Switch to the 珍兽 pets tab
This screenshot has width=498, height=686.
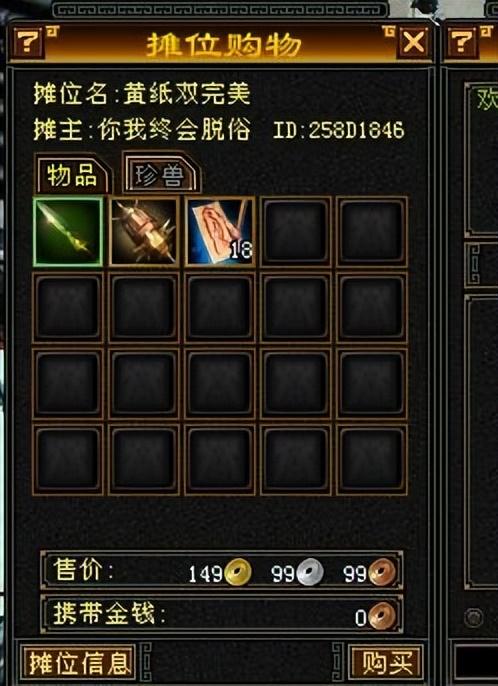click(161, 174)
